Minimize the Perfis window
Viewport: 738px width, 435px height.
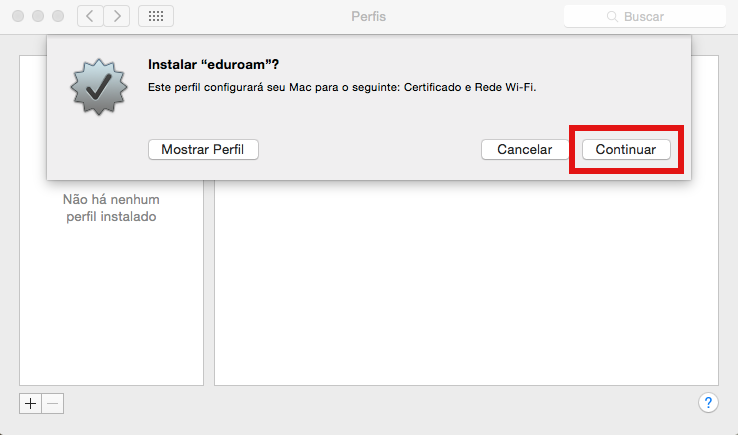point(38,16)
